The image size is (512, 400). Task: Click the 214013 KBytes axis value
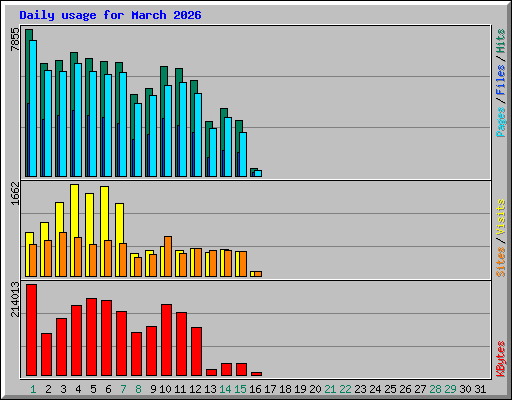[x=15, y=299]
